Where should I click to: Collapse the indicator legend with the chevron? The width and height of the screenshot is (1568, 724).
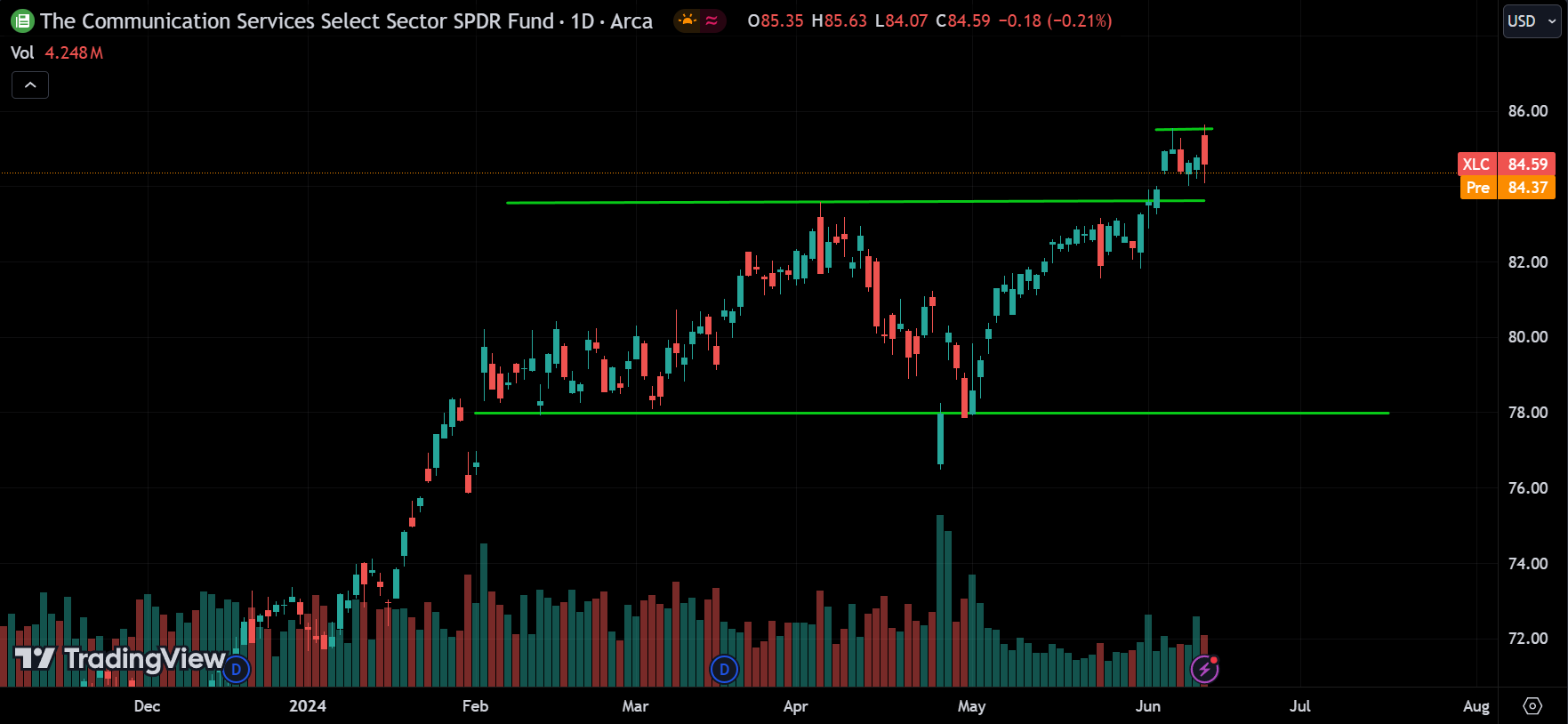coord(30,84)
